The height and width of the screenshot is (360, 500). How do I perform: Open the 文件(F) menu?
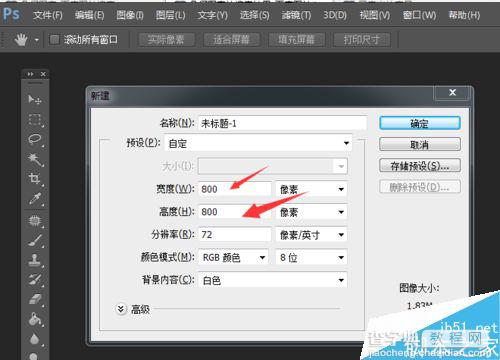(48, 15)
